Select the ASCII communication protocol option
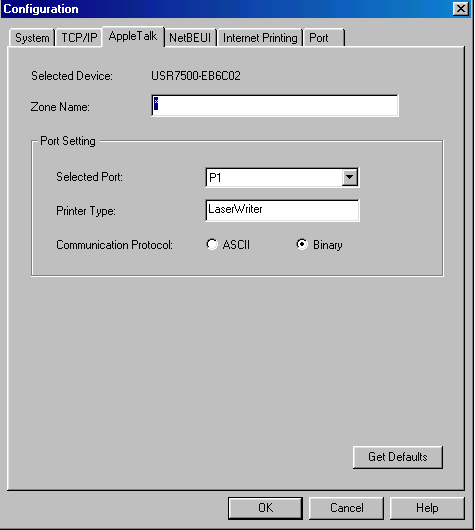This screenshot has width=475, height=530. pyautogui.click(x=228, y=244)
